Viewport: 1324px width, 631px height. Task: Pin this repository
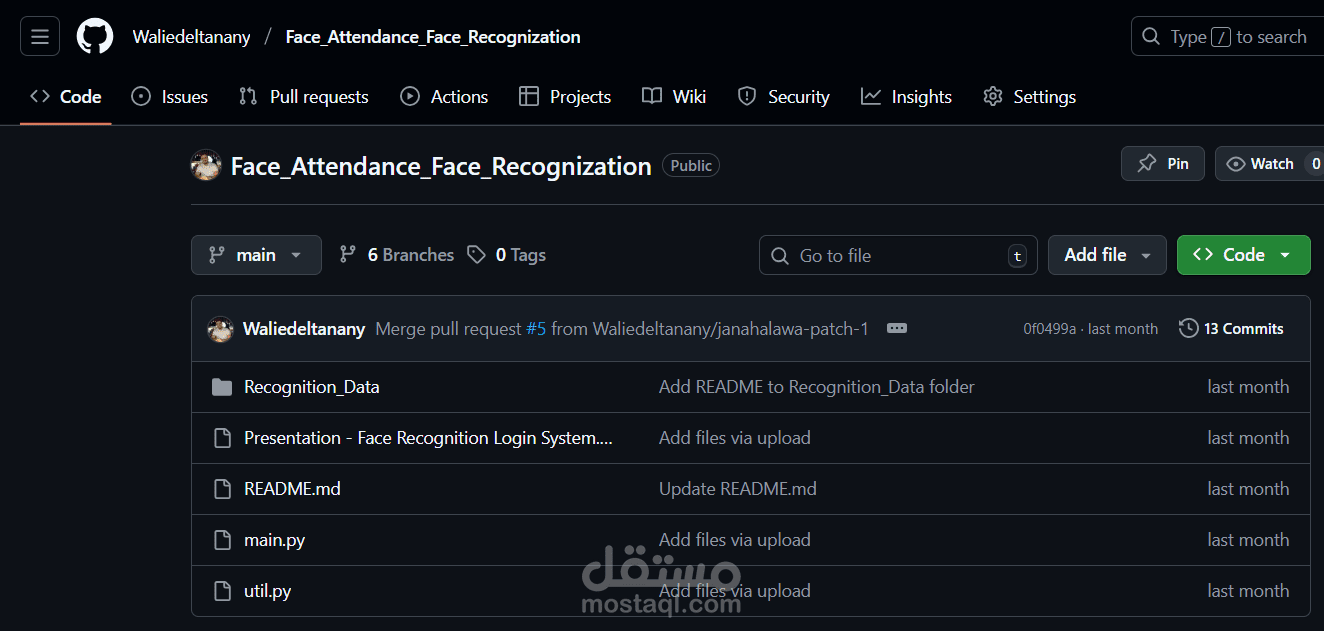1162,163
